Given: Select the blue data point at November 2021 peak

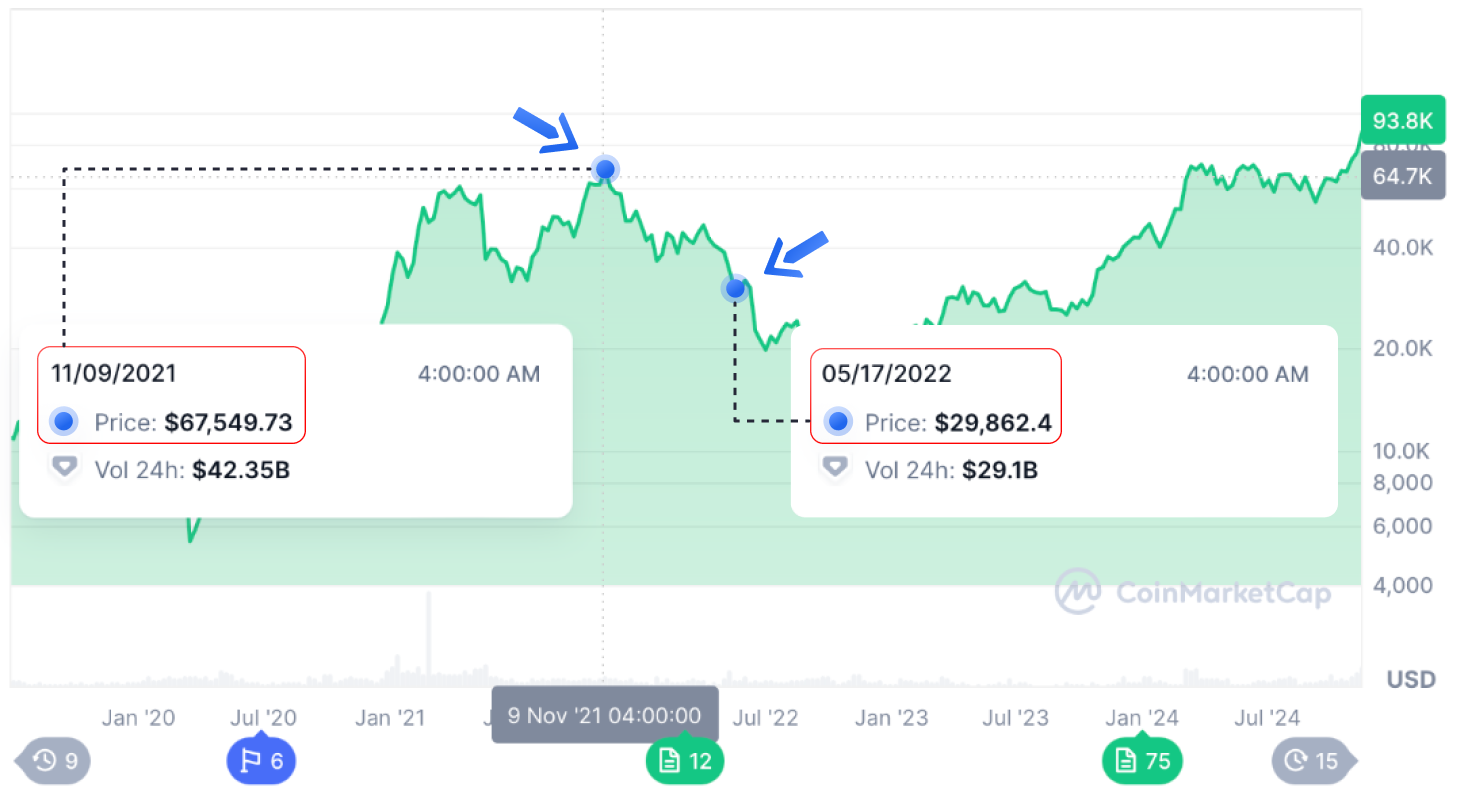Looking at the screenshot, I should click(x=604, y=169).
